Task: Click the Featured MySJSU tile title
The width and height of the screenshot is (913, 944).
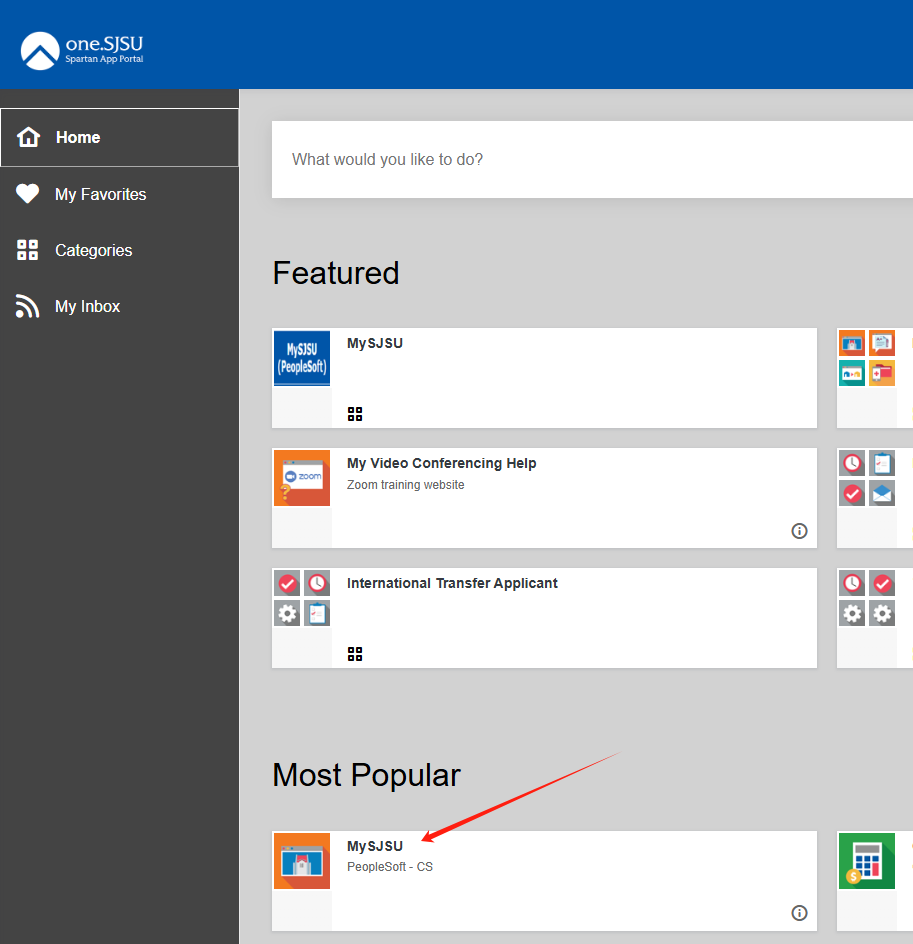Action: tap(375, 344)
